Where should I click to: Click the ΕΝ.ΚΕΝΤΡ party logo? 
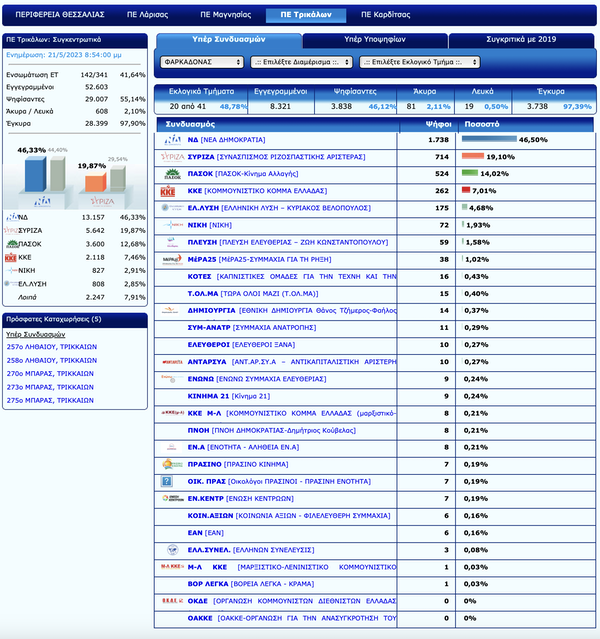pyautogui.click(x=173, y=498)
